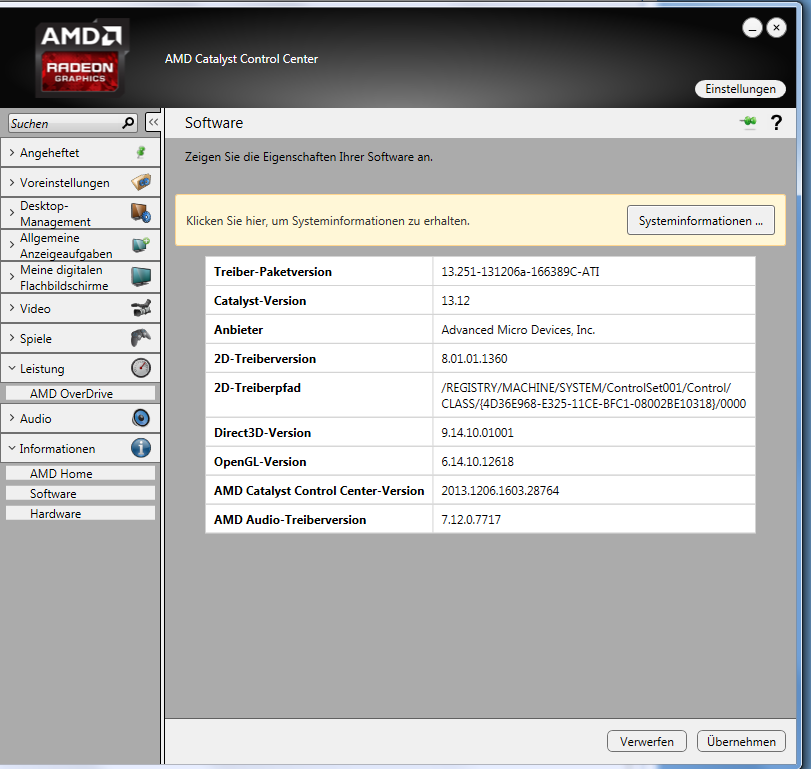
Task: Click the search magnifier icon
Action: [128, 123]
